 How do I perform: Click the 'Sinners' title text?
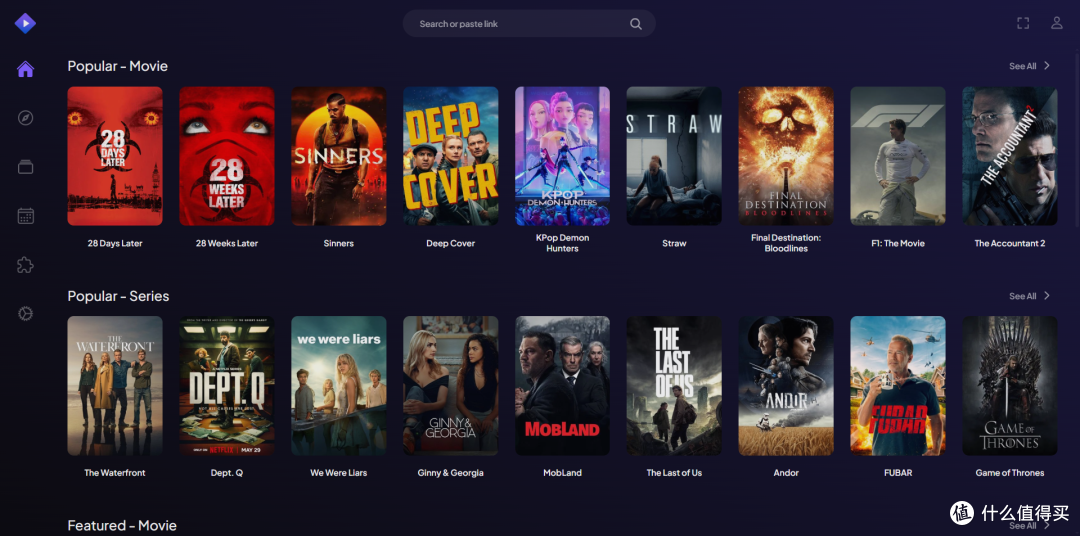(338, 243)
